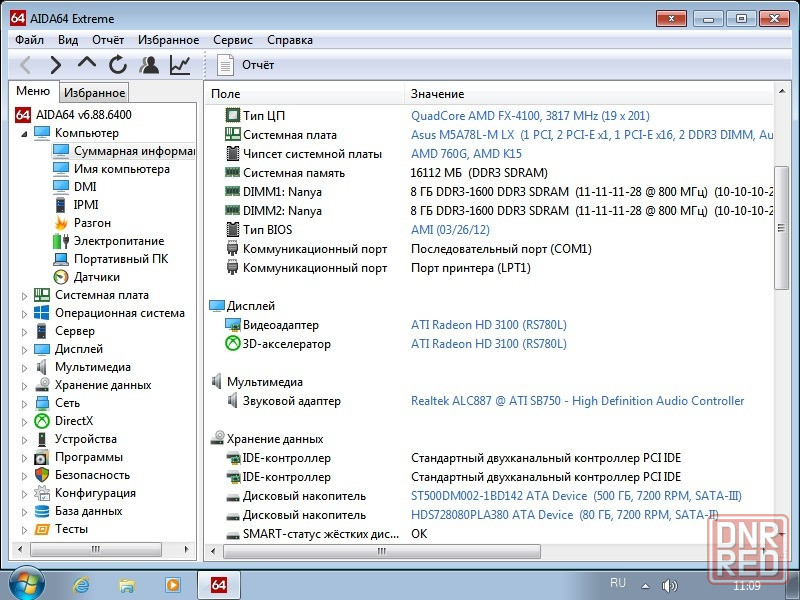
Task: Refresh the report with the reload icon
Action: click(118, 65)
